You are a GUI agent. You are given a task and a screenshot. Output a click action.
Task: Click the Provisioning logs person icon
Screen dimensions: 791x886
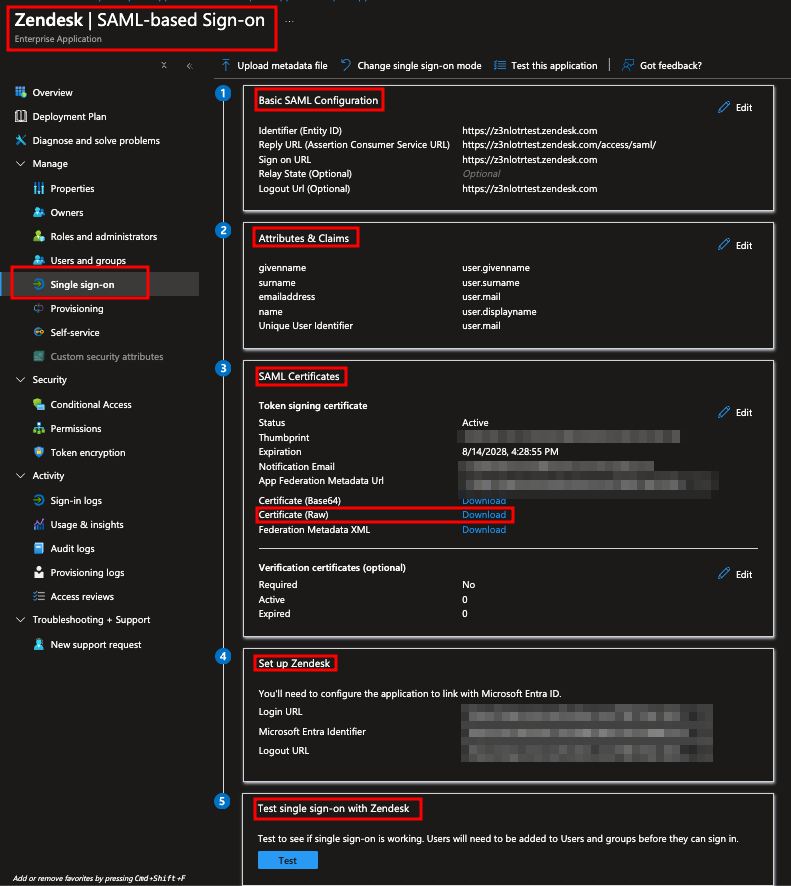pos(39,572)
